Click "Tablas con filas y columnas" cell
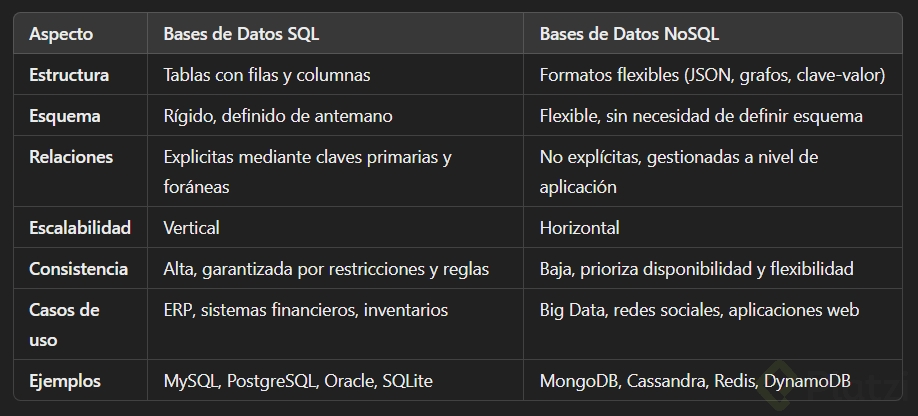918x416 pixels. [x=267, y=75]
